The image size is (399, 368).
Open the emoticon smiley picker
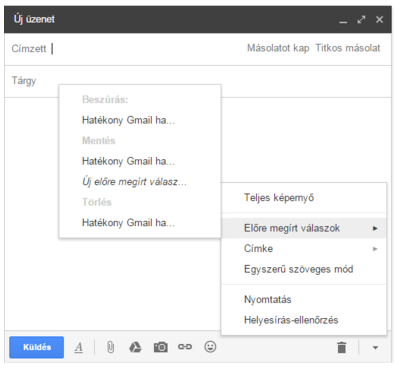pos(210,347)
